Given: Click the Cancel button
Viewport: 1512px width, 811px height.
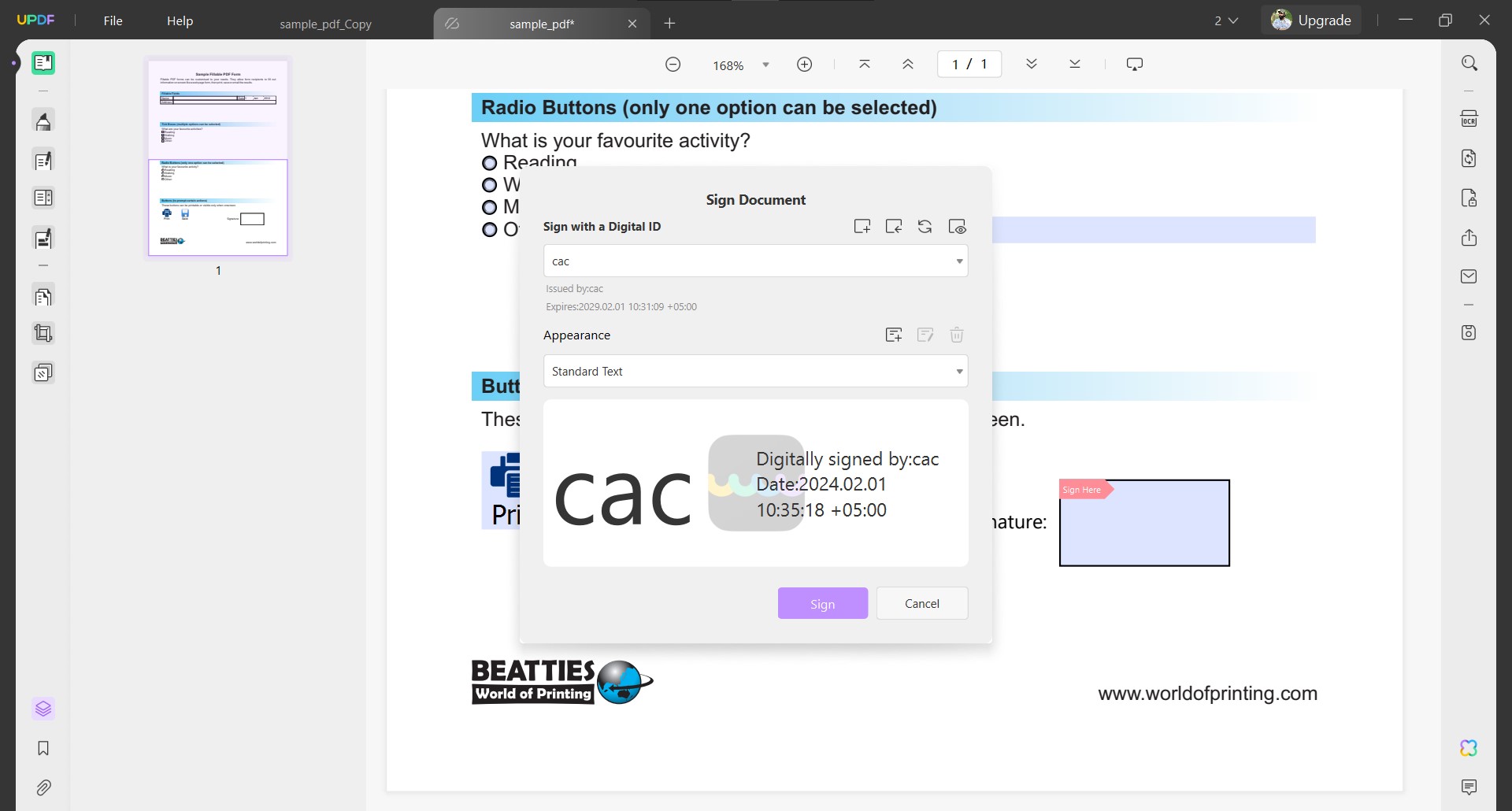Looking at the screenshot, I should (922, 603).
